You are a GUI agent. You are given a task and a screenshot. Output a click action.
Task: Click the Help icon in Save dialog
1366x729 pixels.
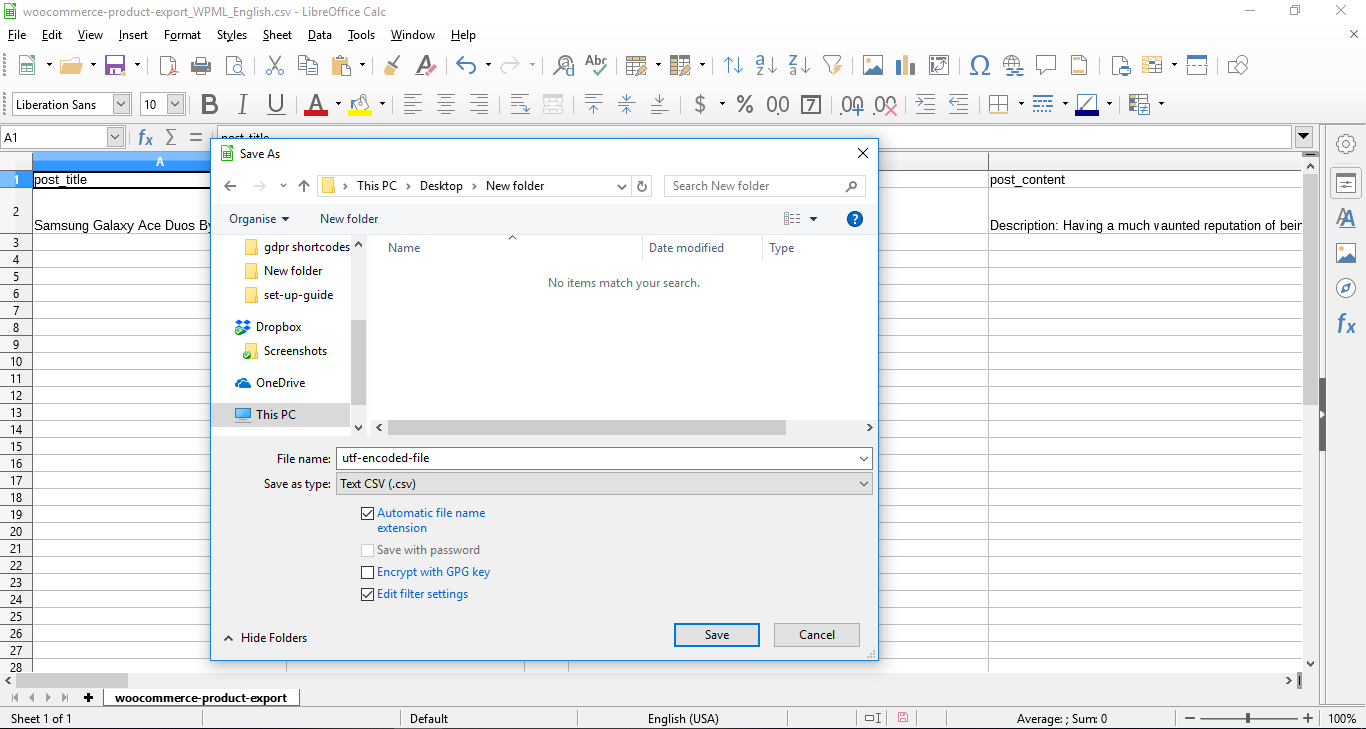854,219
